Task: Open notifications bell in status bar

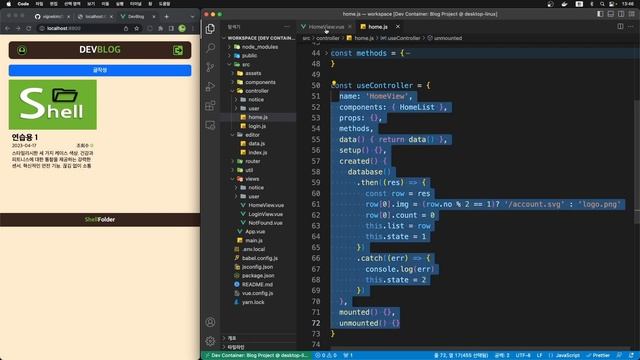Action: 631,355
